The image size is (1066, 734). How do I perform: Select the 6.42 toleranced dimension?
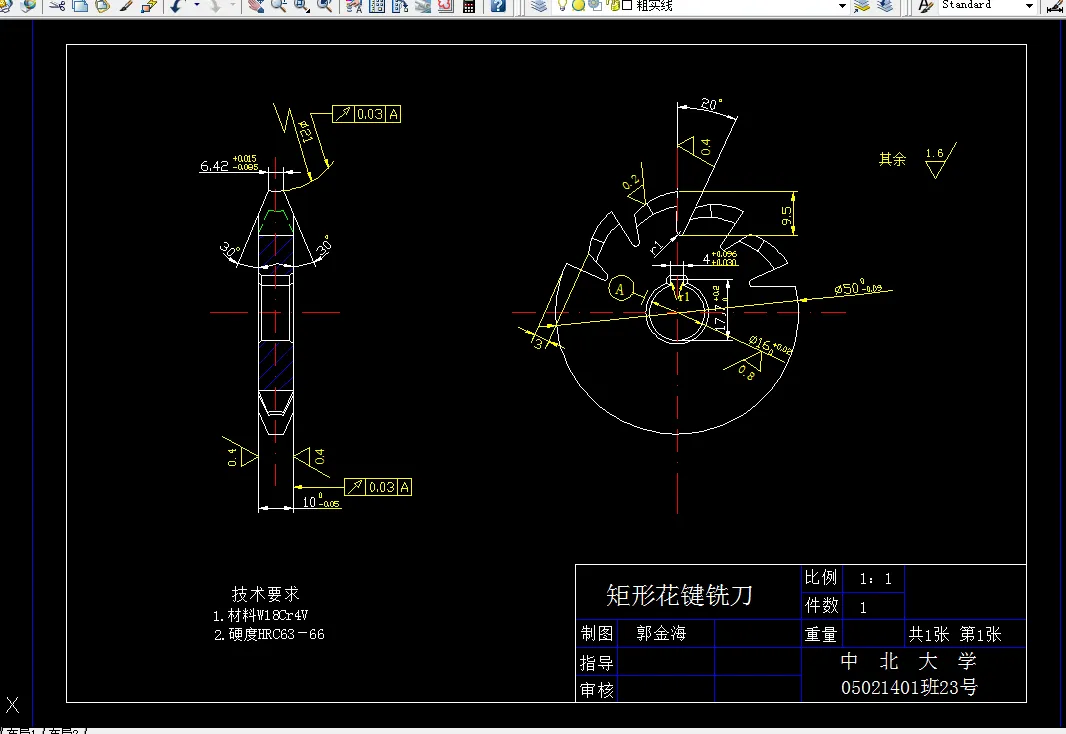click(228, 164)
